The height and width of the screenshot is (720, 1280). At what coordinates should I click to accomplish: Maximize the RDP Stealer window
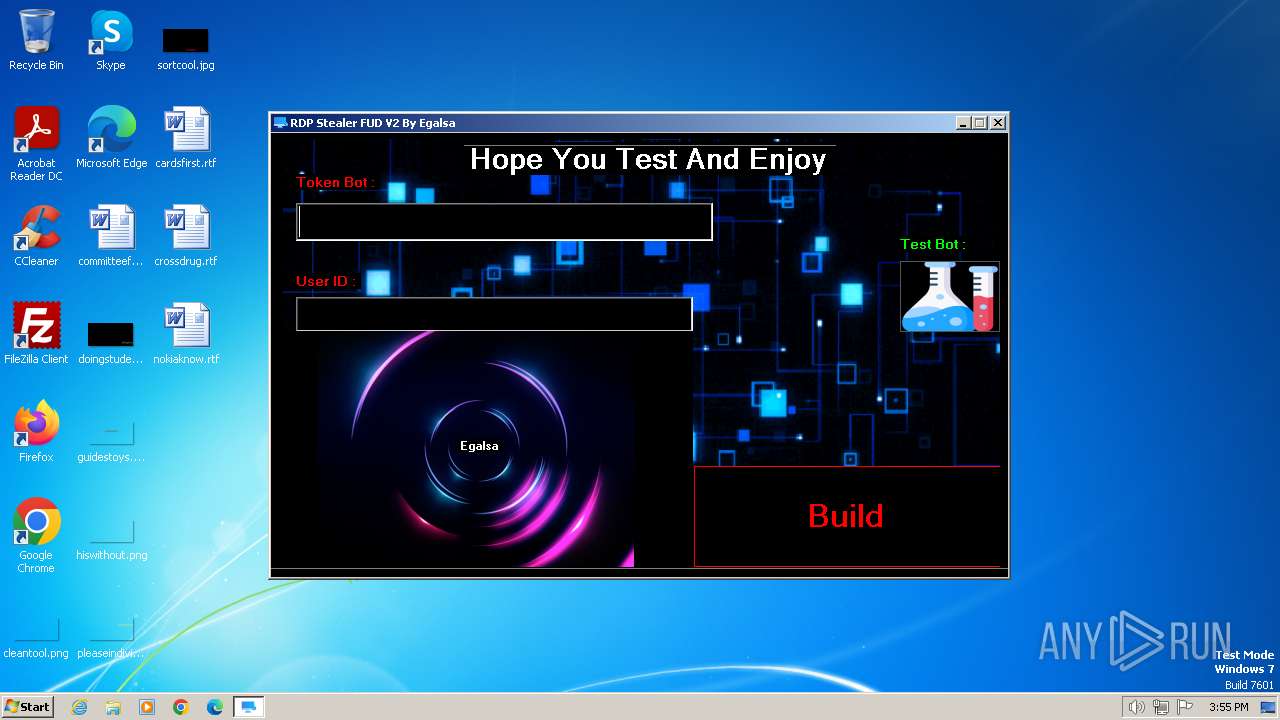click(x=980, y=123)
